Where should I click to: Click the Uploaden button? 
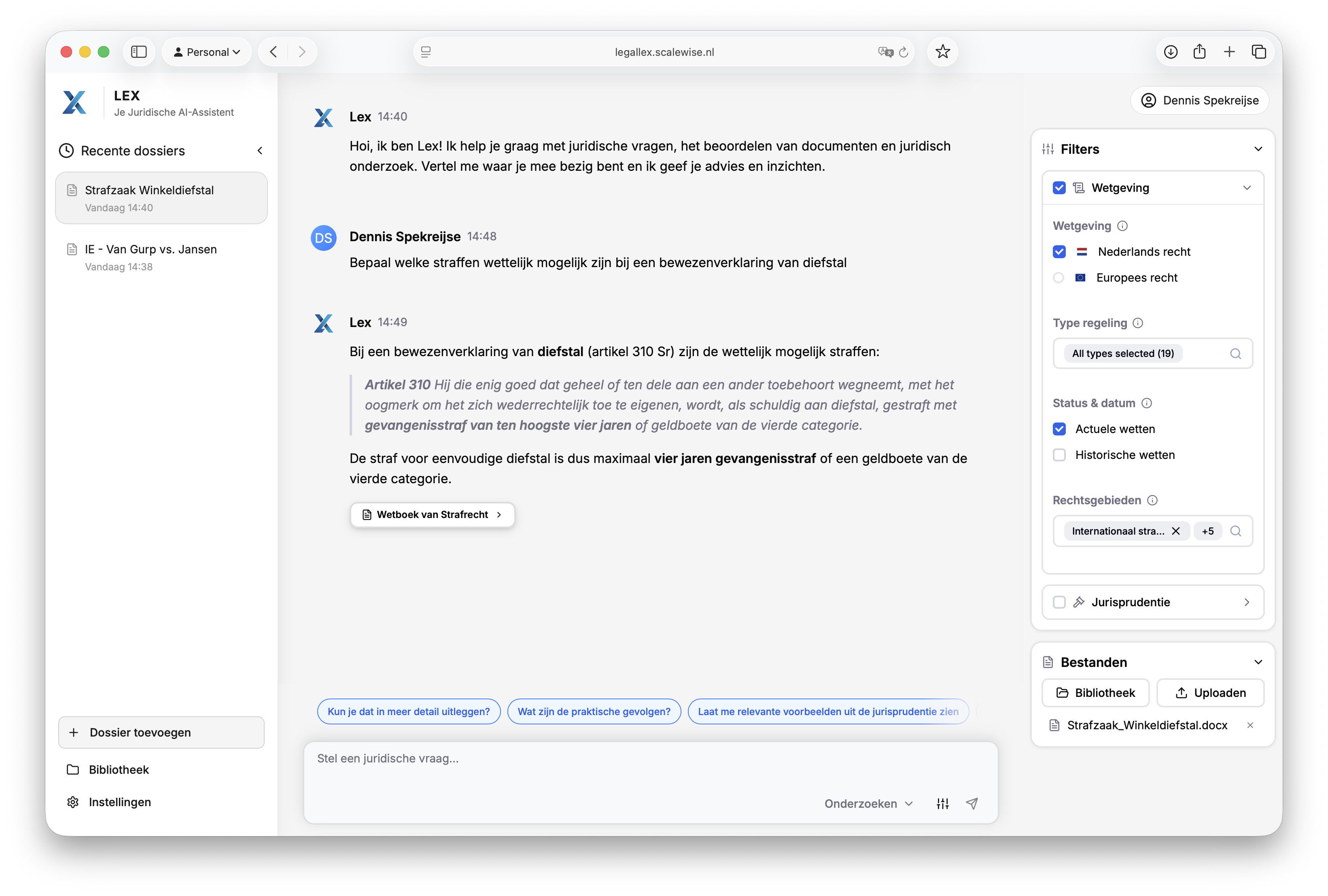[1210, 692]
